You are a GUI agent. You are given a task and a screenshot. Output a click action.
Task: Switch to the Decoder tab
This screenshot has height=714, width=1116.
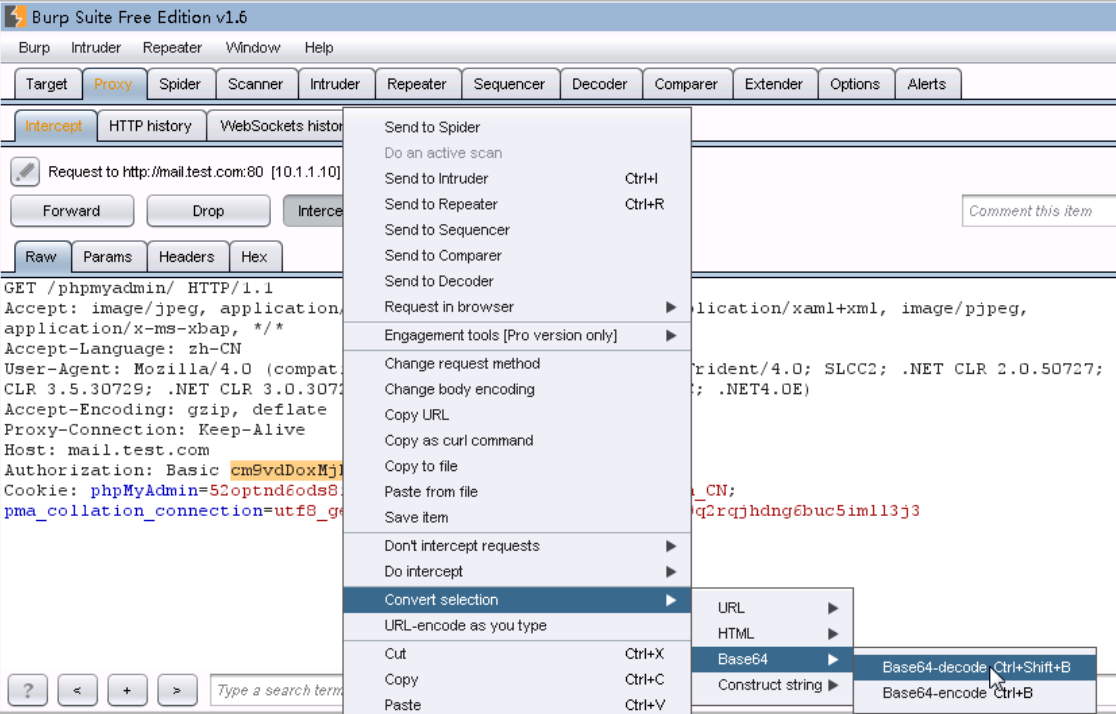click(600, 84)
